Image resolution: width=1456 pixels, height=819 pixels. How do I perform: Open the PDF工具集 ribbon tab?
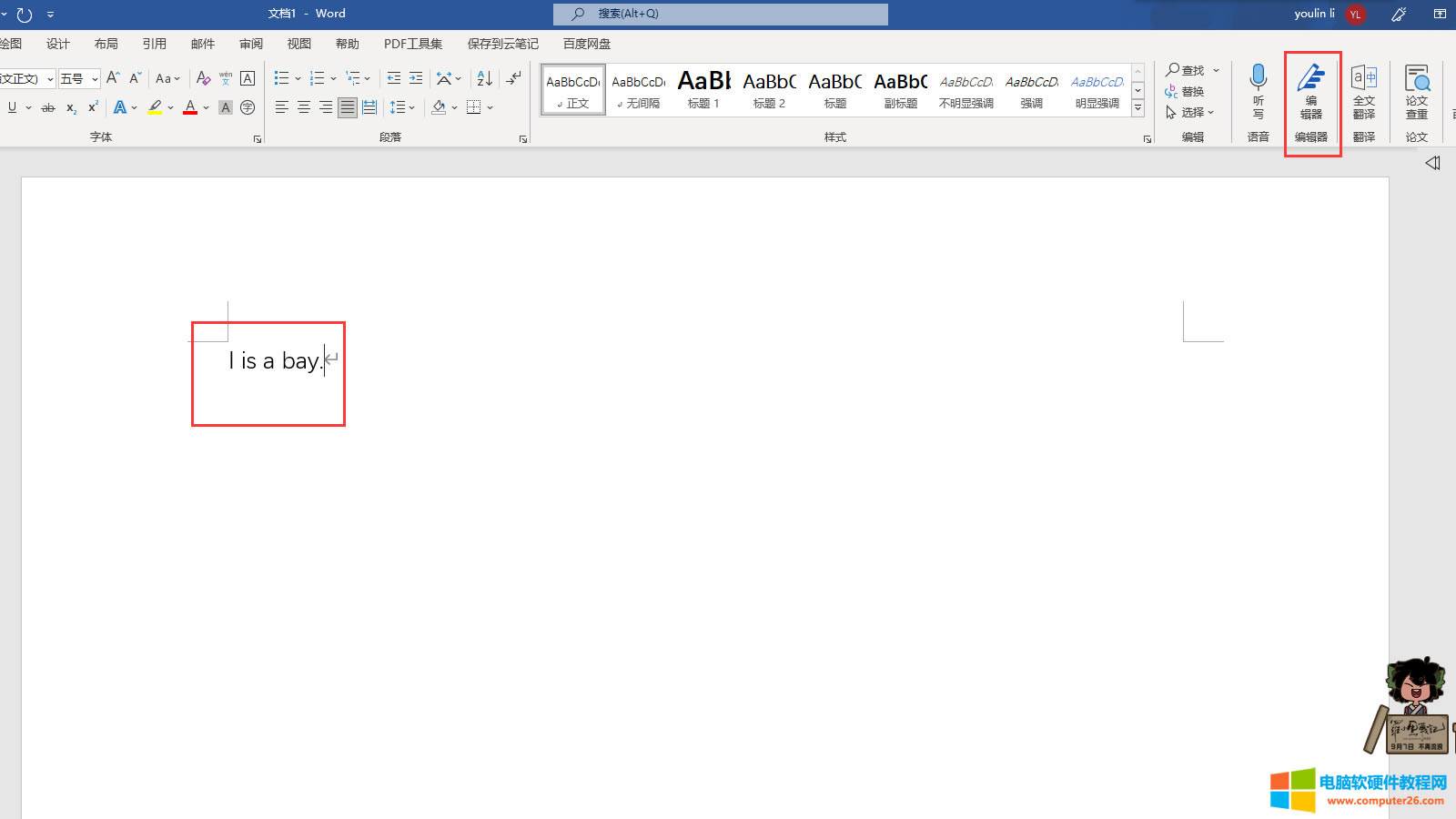coord(412,44)
